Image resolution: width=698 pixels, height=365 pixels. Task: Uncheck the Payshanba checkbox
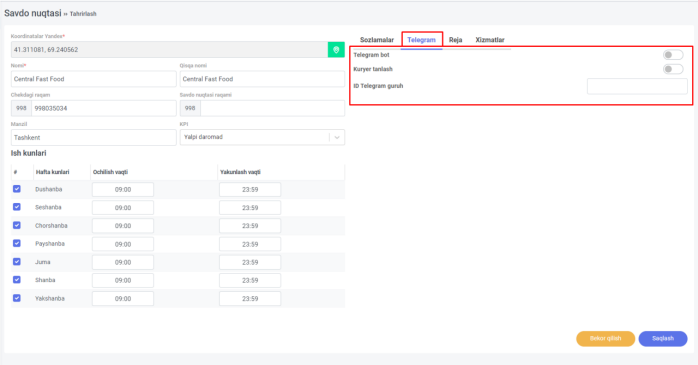pos(17,243)
